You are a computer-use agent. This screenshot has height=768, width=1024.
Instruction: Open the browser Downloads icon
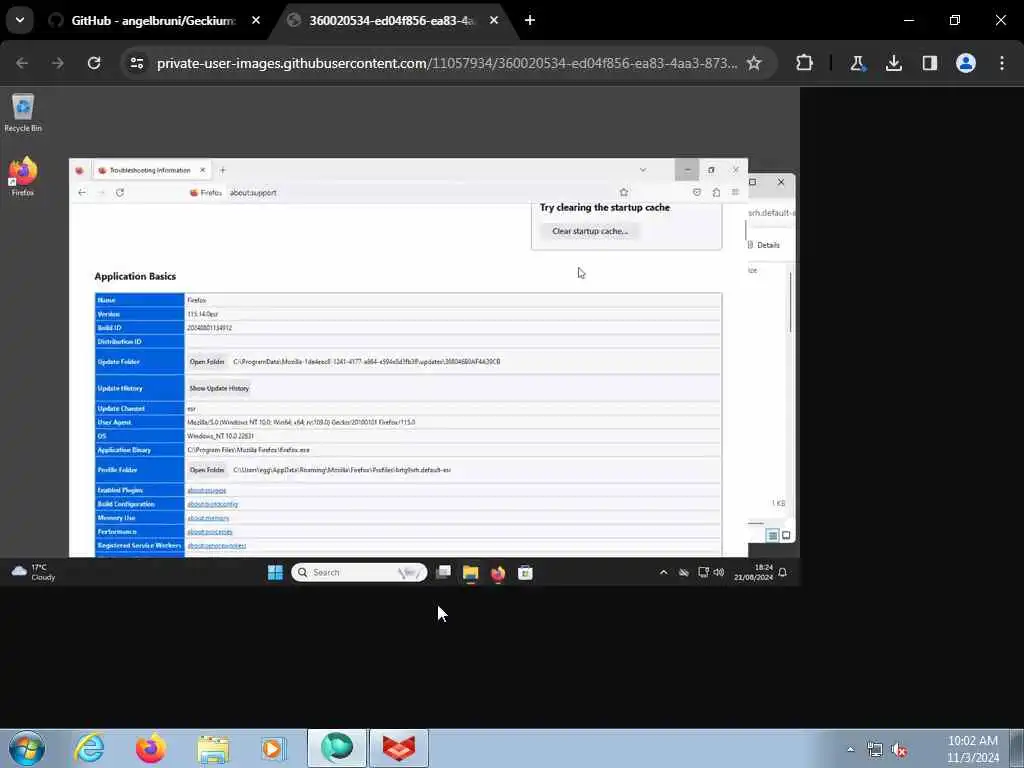tap(893, 63)
